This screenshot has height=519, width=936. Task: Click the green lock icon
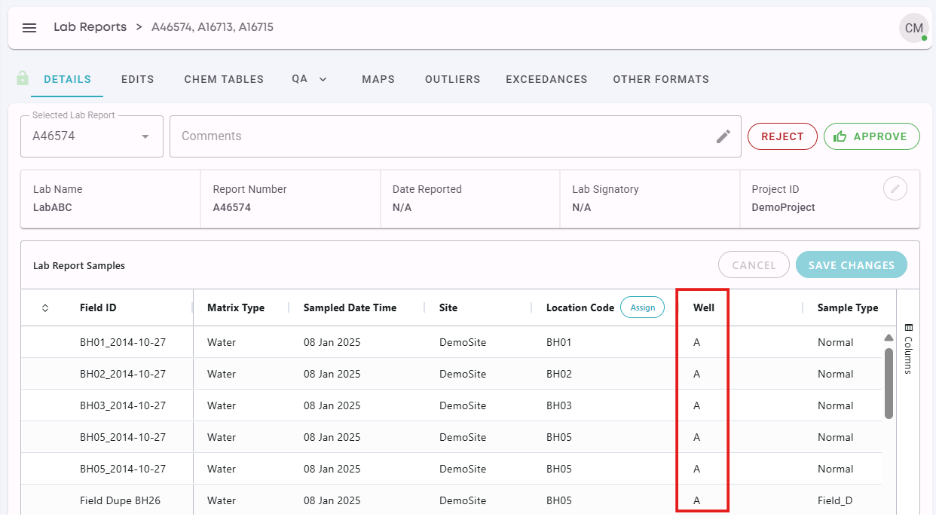point(23,79)
